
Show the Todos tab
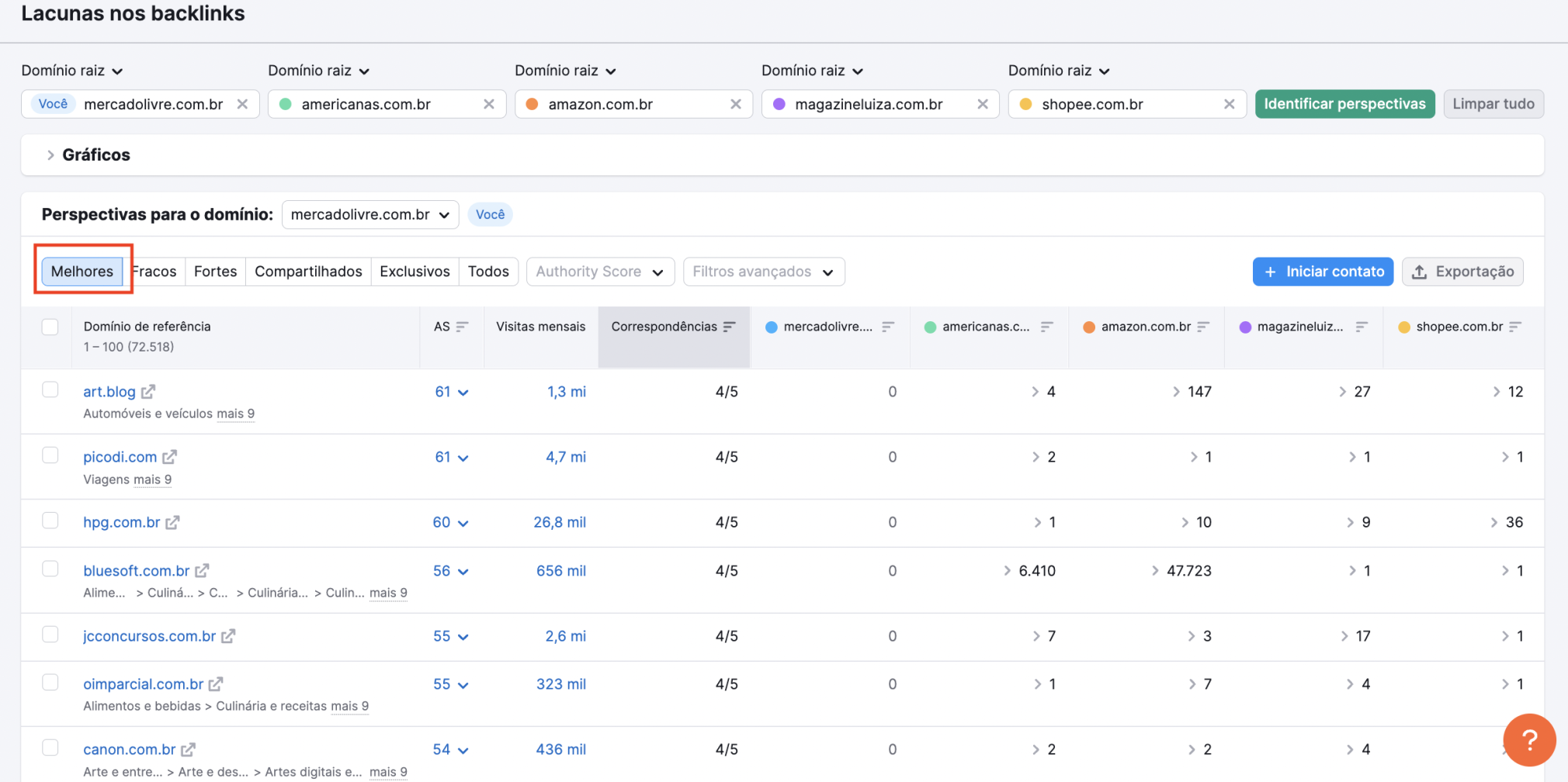[x=488, y=272]
